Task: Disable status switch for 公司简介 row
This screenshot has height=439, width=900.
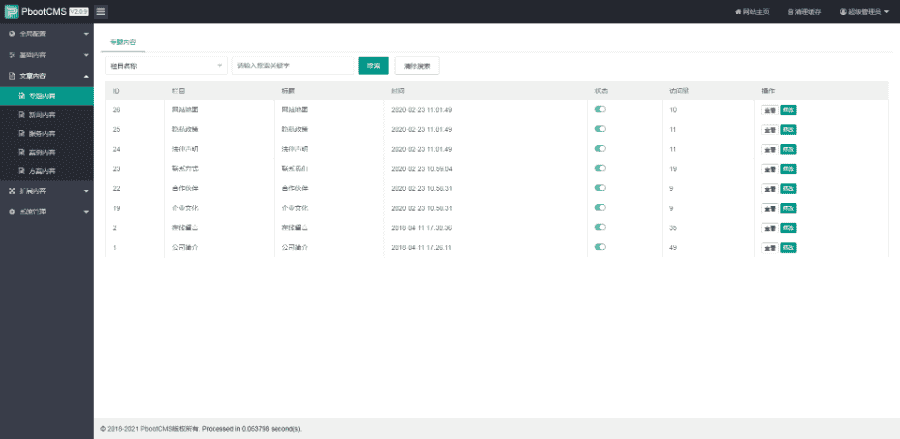Action: [x=600, y=247]
